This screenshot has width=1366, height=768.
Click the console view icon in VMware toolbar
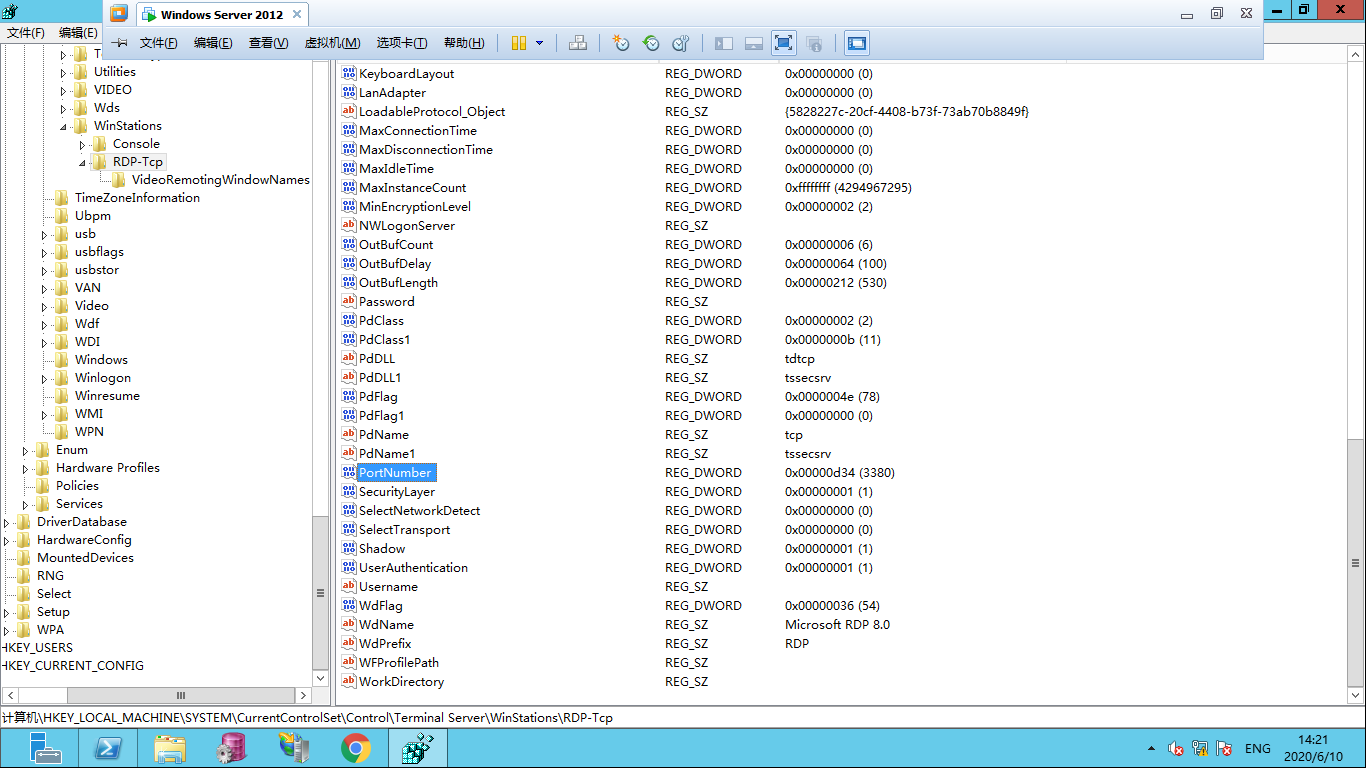pos(857,43)
